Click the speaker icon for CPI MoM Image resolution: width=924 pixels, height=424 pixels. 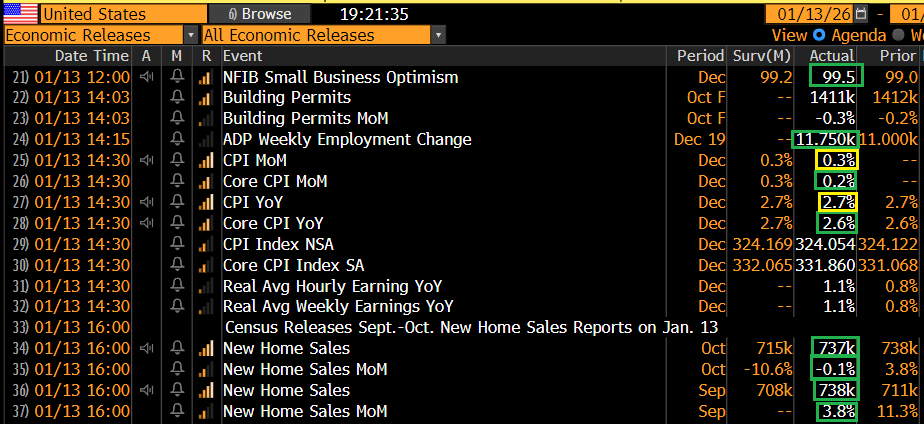(x=147, y=160)
